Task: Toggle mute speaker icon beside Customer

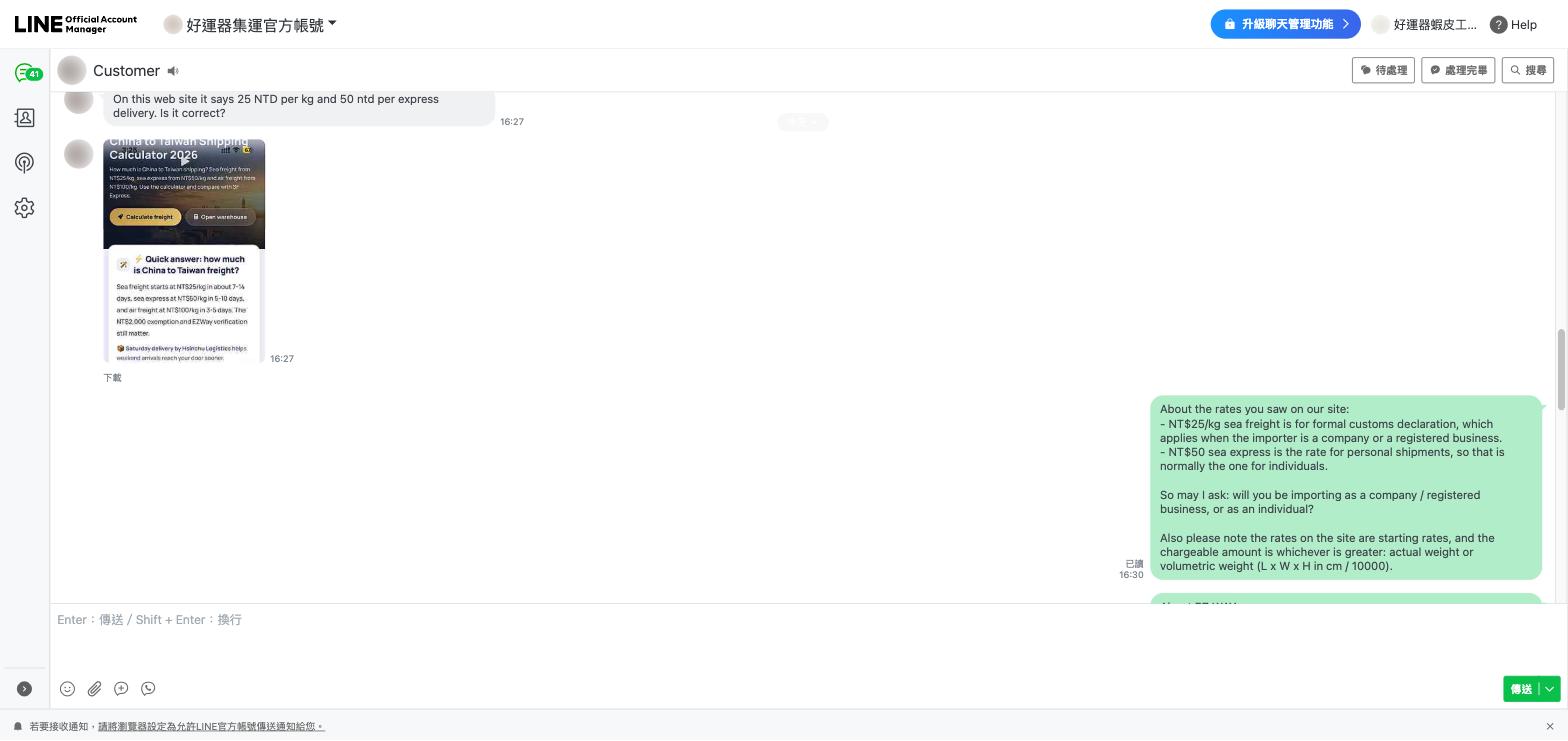Action: 173,71
